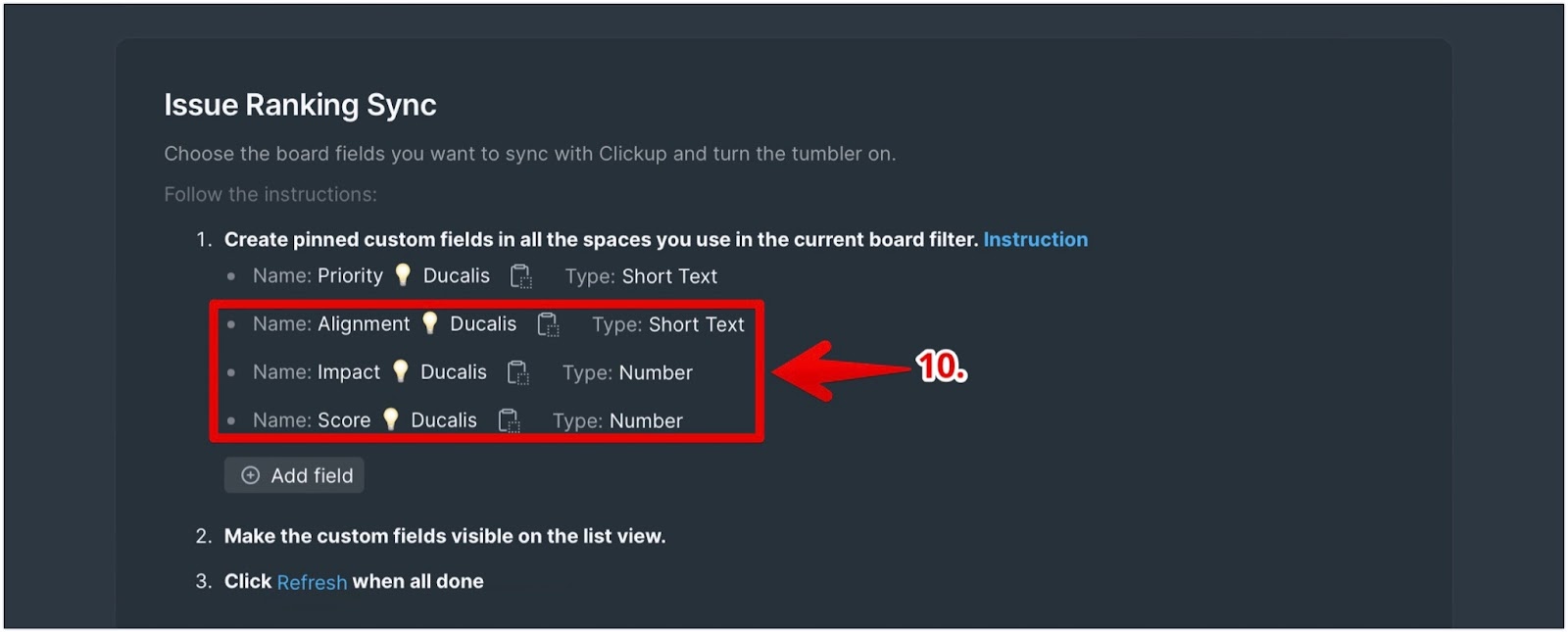Select the Number type of Impact field
Viewport: 1568px width, 632px height.
pyautogui.click(x=656, y=372)
